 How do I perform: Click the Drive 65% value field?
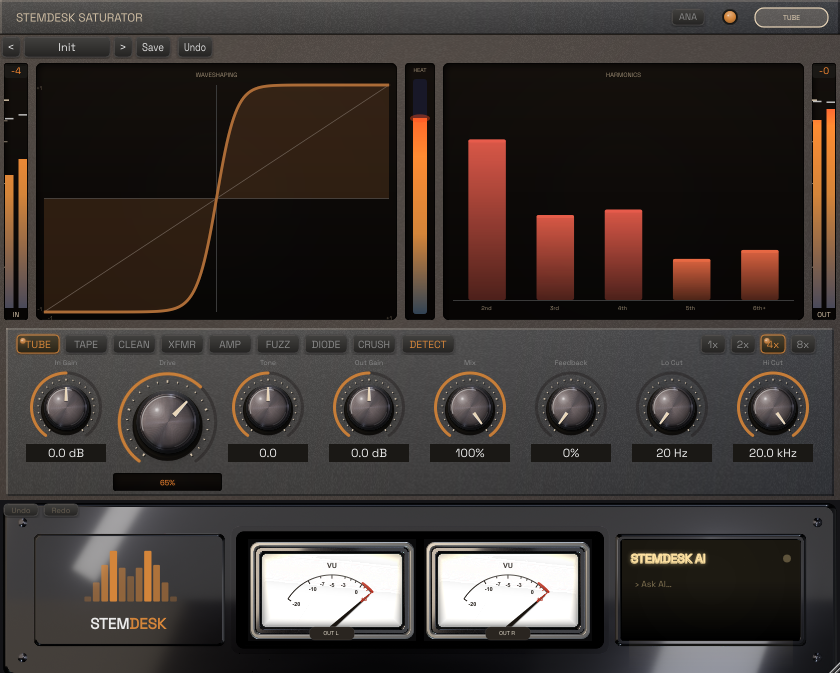(x=167, y=482)
